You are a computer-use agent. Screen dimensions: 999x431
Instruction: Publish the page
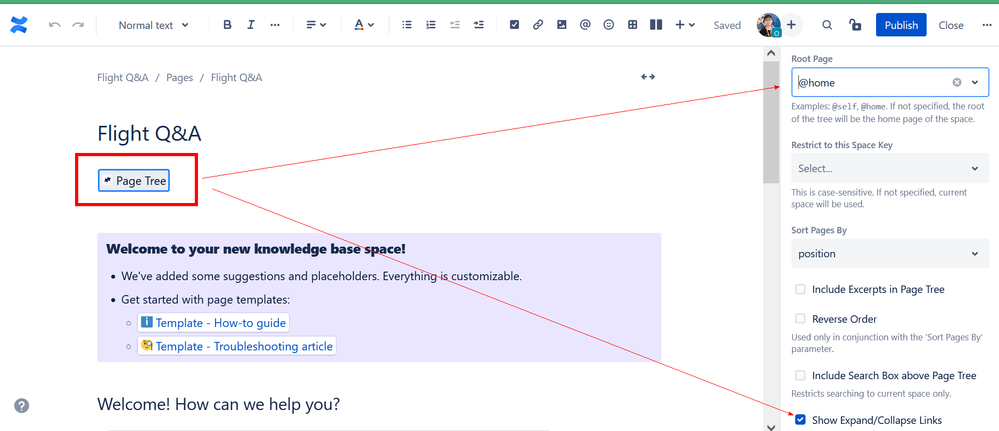click(x=901, y=25)
